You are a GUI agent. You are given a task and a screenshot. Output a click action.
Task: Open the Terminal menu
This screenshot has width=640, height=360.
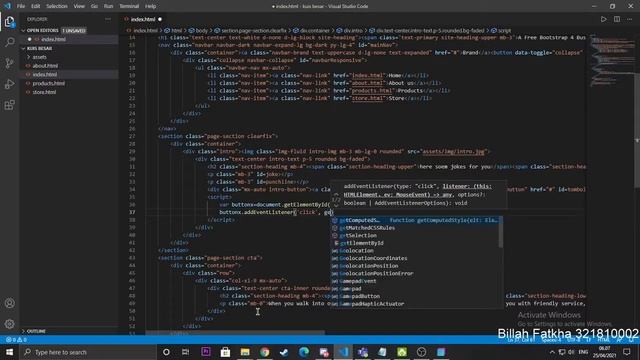point(129,6)
